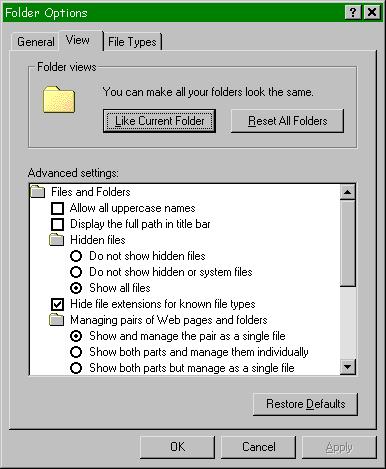The image size is (386, 469).
Task: Switch to the General tab
Action: click(35, 42)
